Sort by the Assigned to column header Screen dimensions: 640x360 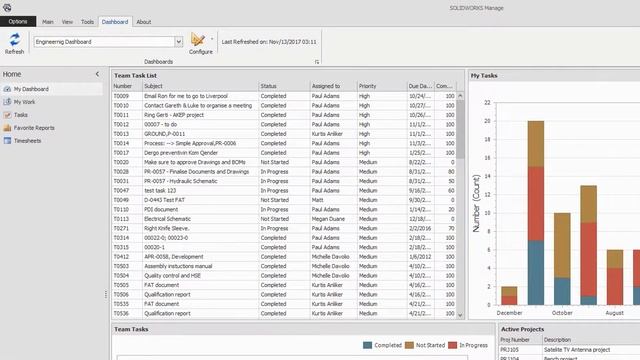333,86
